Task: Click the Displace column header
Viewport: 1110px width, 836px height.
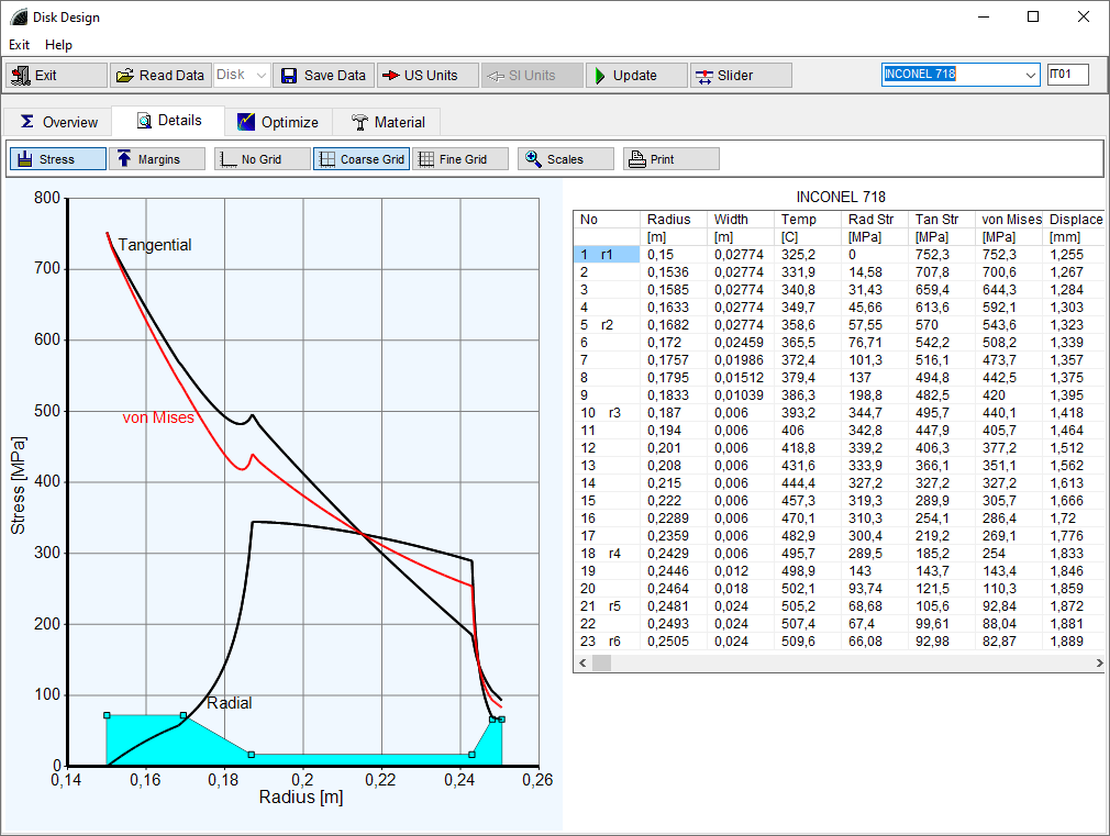Action: 1075,219
